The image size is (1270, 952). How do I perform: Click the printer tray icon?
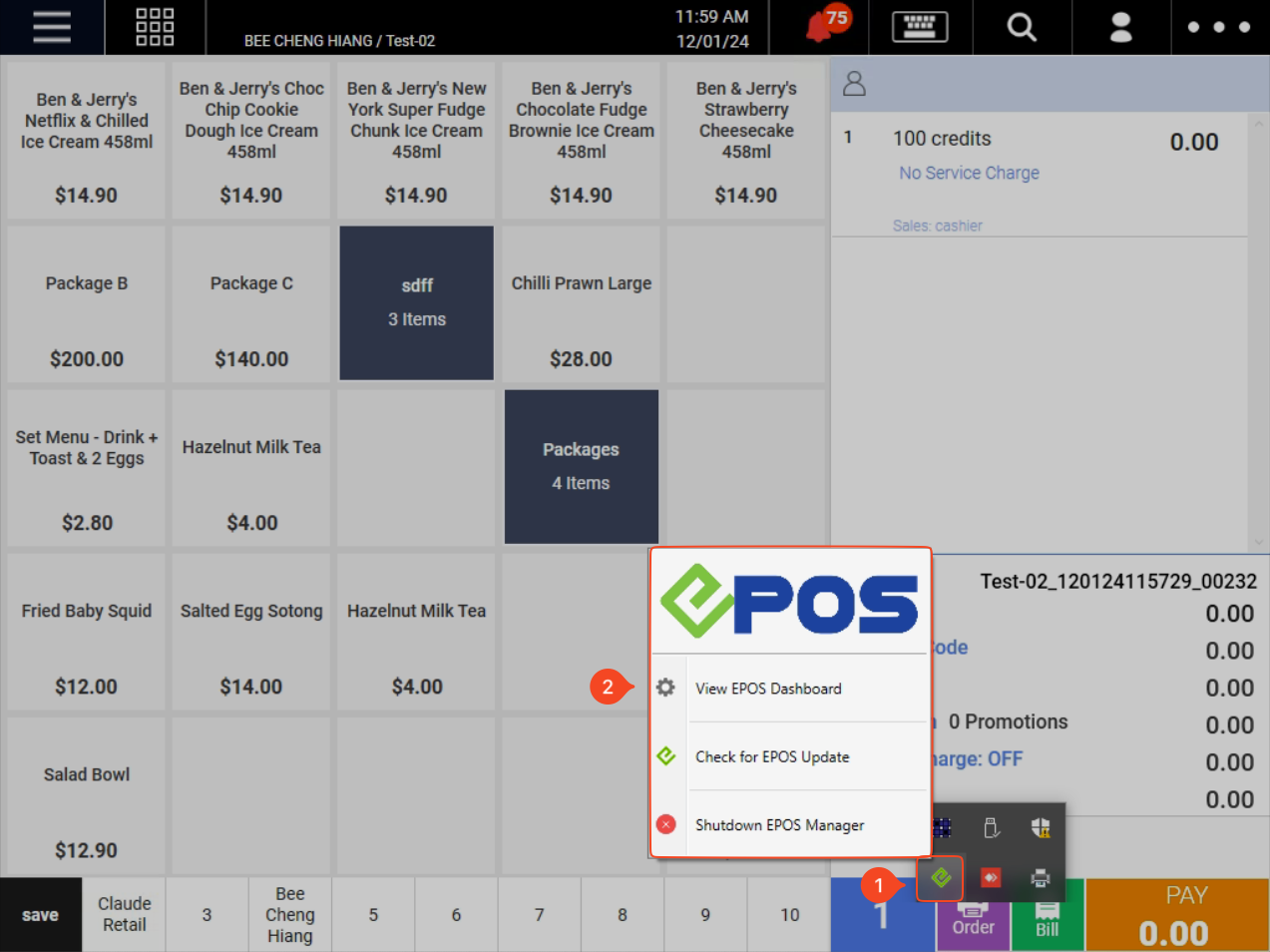coord(1041,878)
